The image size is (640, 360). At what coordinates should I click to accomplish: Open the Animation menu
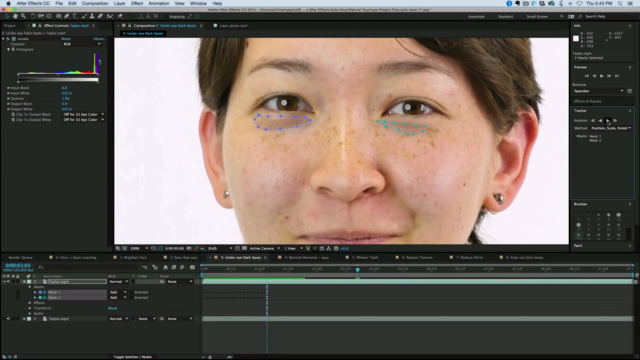point(158,3)
